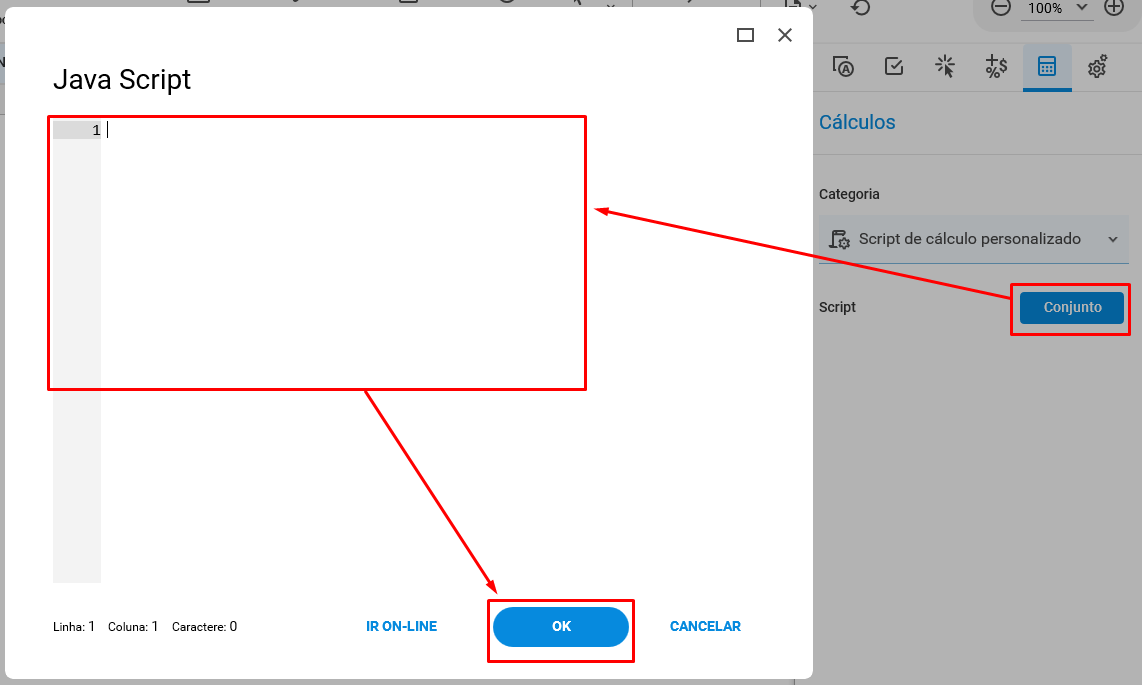Open the Categoria dropdown for custom calculation script
Screen dimensions: 1142x685
(974, 239)
